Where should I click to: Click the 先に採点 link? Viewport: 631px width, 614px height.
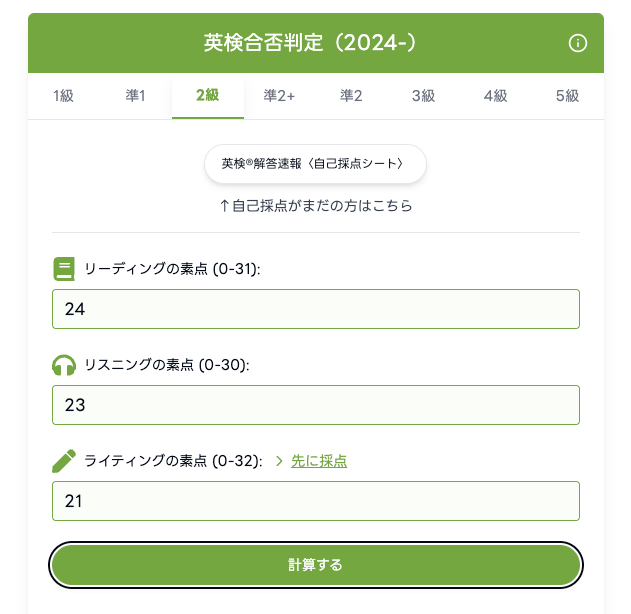[319, 461]
